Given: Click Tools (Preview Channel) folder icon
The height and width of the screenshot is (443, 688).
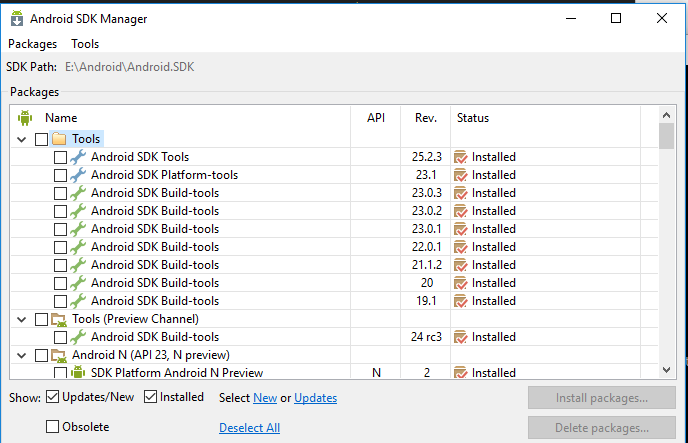Looking at the screenshot, I should (59, 319).
